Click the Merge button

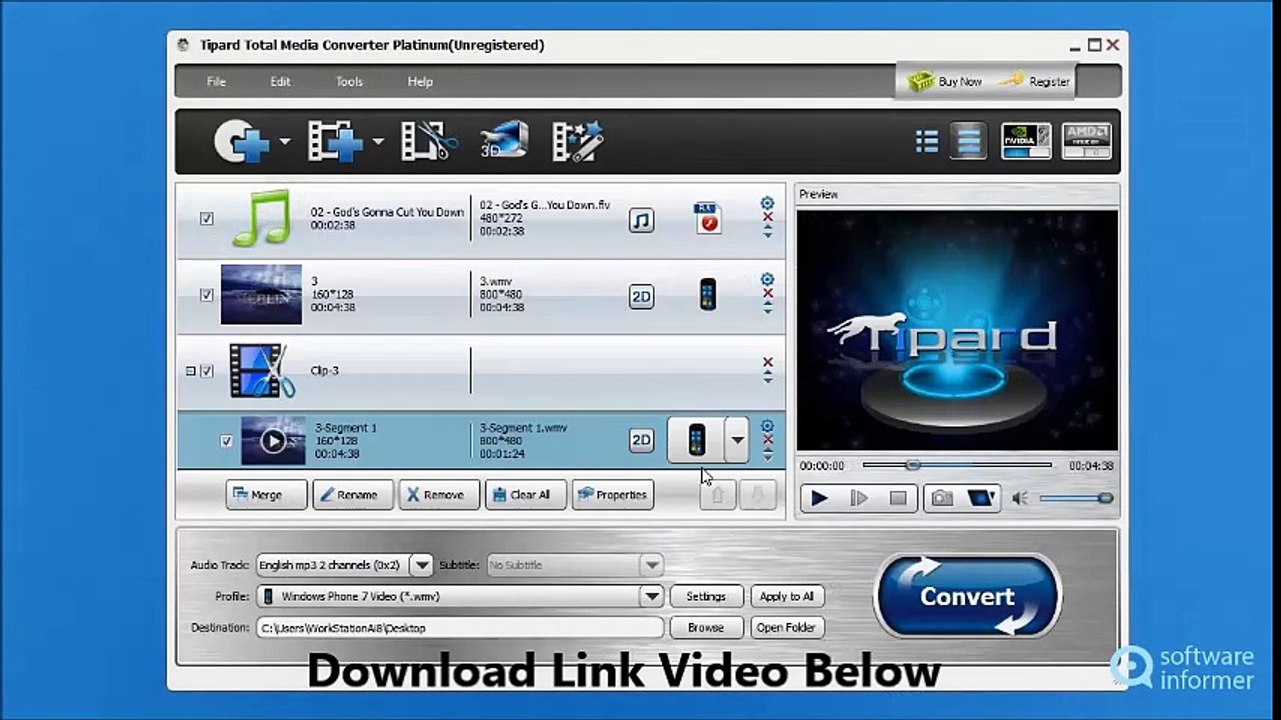pyautogui.click(x=267, y=495)
